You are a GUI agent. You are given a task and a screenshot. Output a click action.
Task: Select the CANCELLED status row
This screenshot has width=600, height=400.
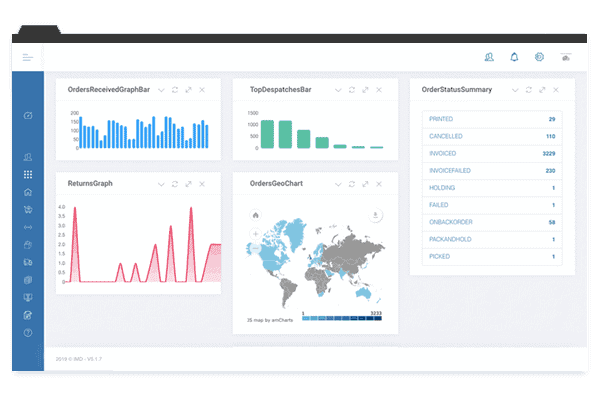[x=492, y=136]
